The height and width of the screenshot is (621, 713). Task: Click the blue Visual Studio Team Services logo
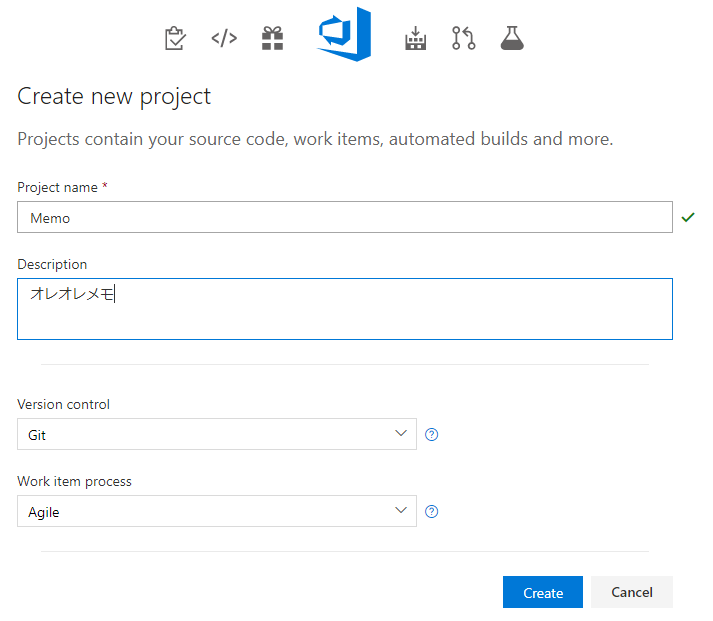[344, 34]
